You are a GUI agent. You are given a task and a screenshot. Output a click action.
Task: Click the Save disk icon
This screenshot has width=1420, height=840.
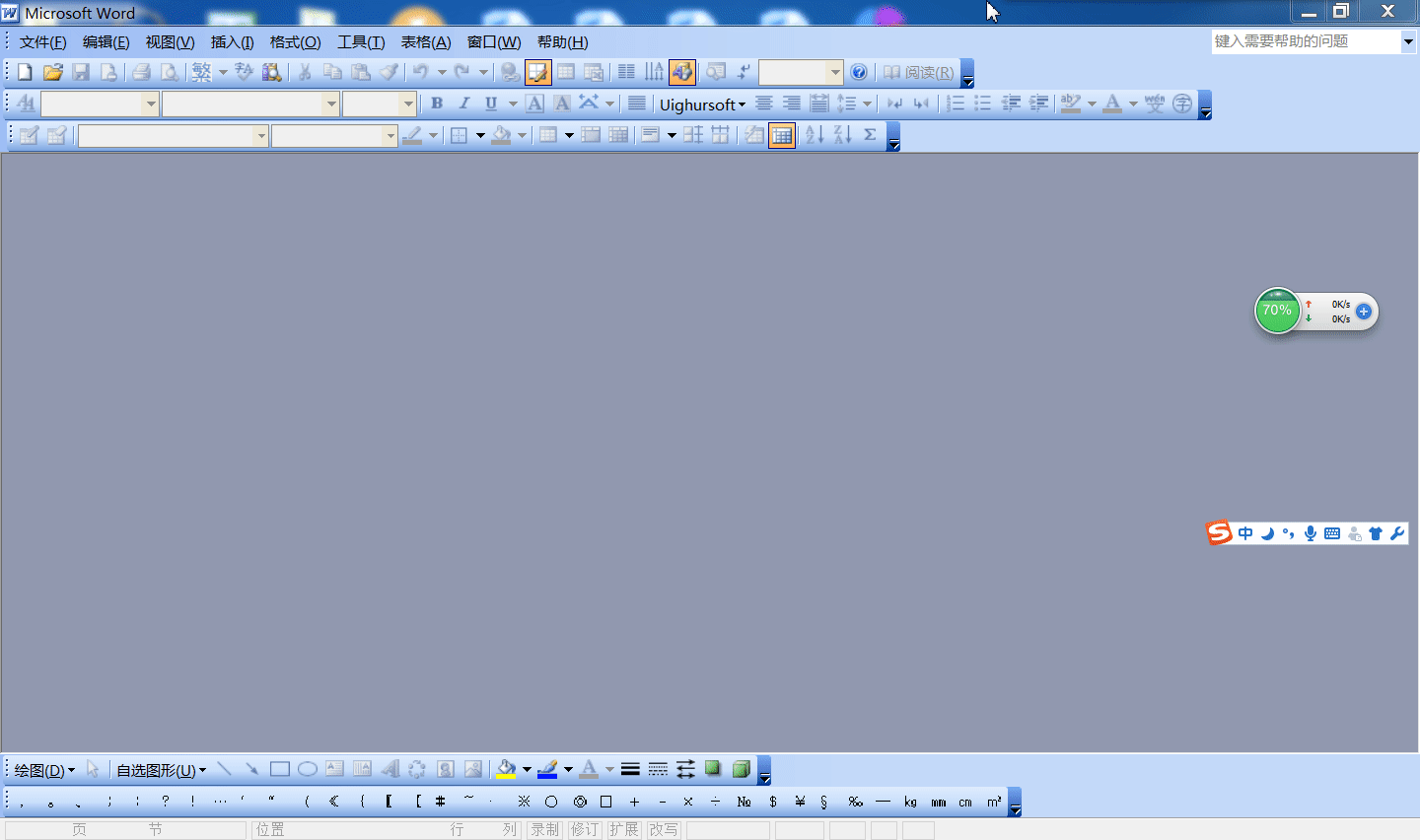click(x=81, y=72)
